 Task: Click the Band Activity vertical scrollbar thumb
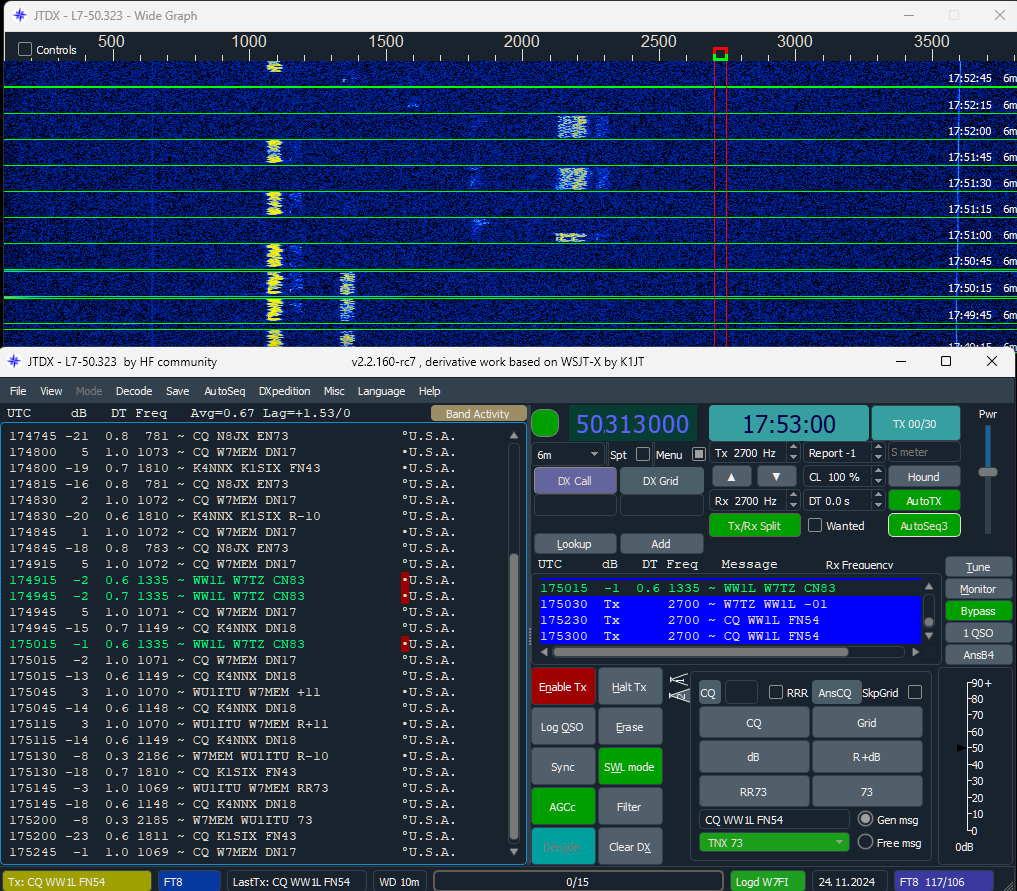click(514, 696)
